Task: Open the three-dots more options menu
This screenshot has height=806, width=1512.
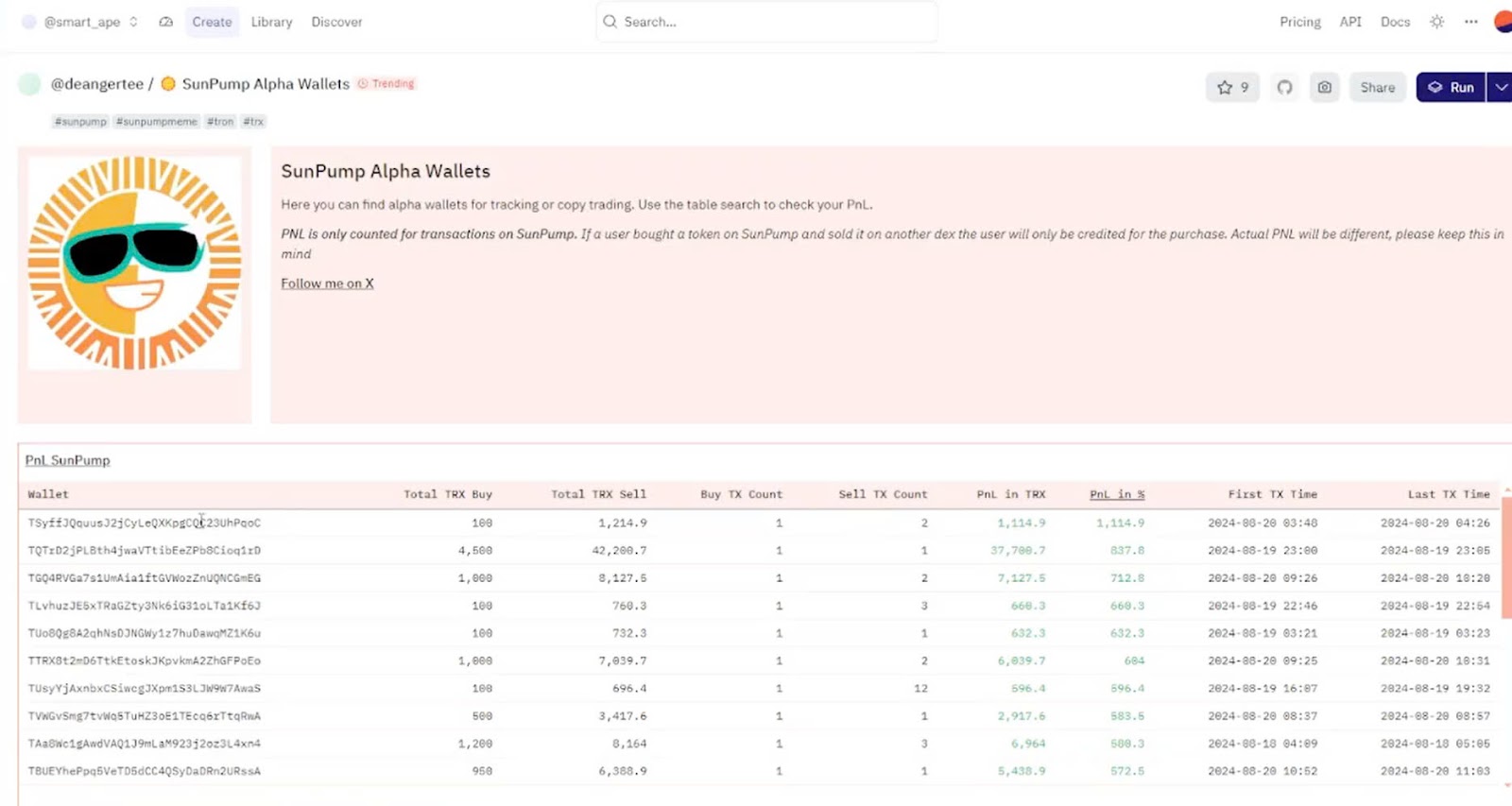Action: tap(1470, 22)
